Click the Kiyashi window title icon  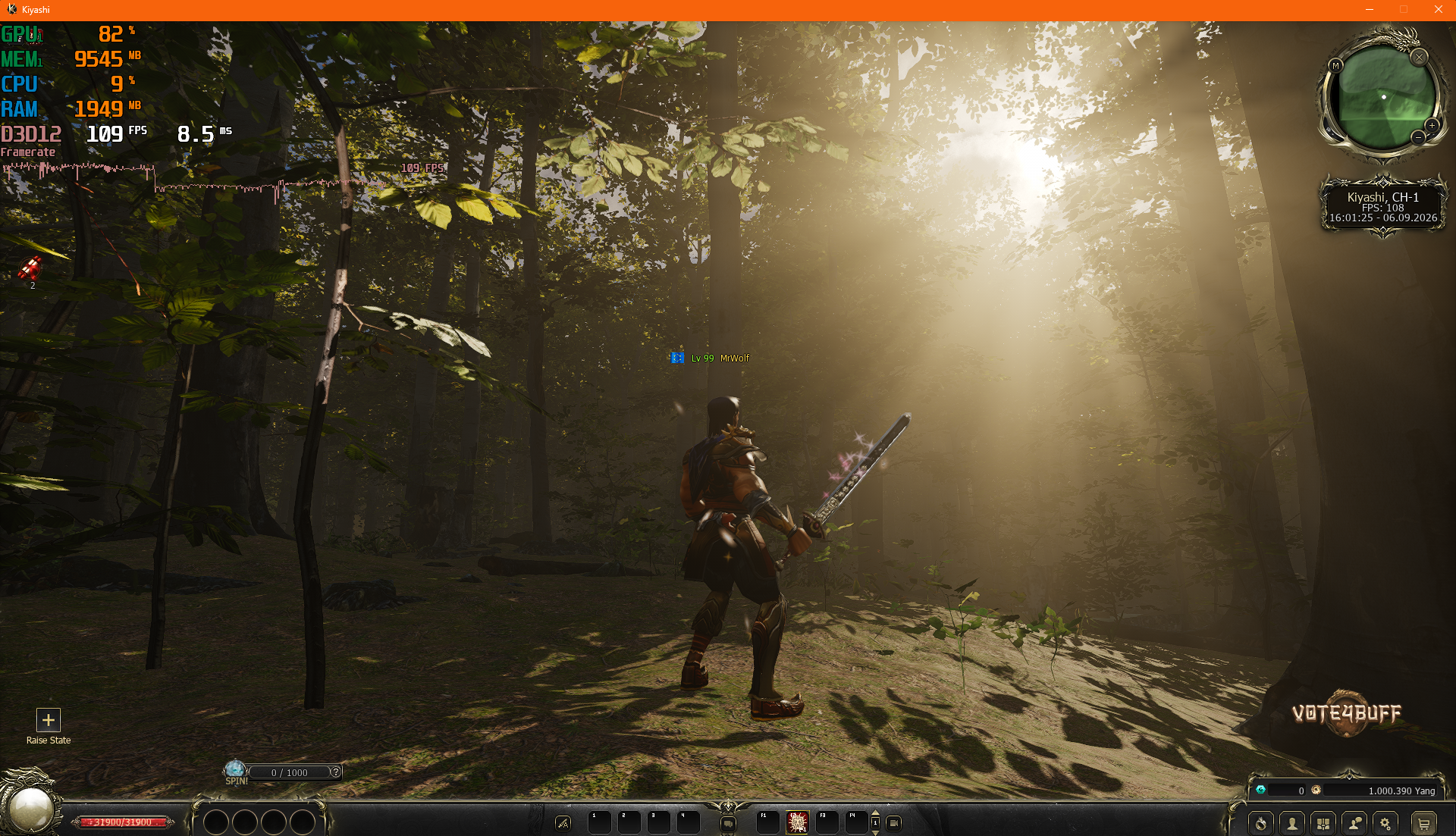(x=11, y=9)
